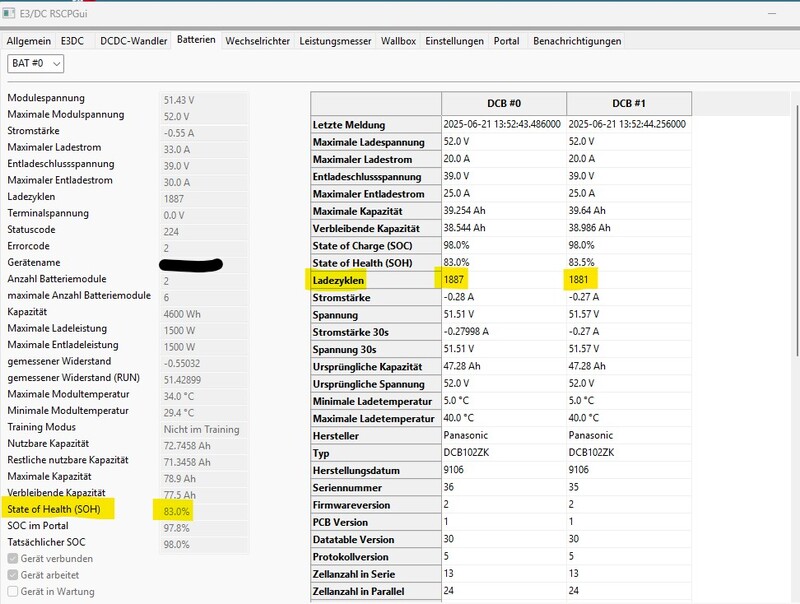Switch to the Allgemein tab
The image size is (800, 604).
pos(29,41)
